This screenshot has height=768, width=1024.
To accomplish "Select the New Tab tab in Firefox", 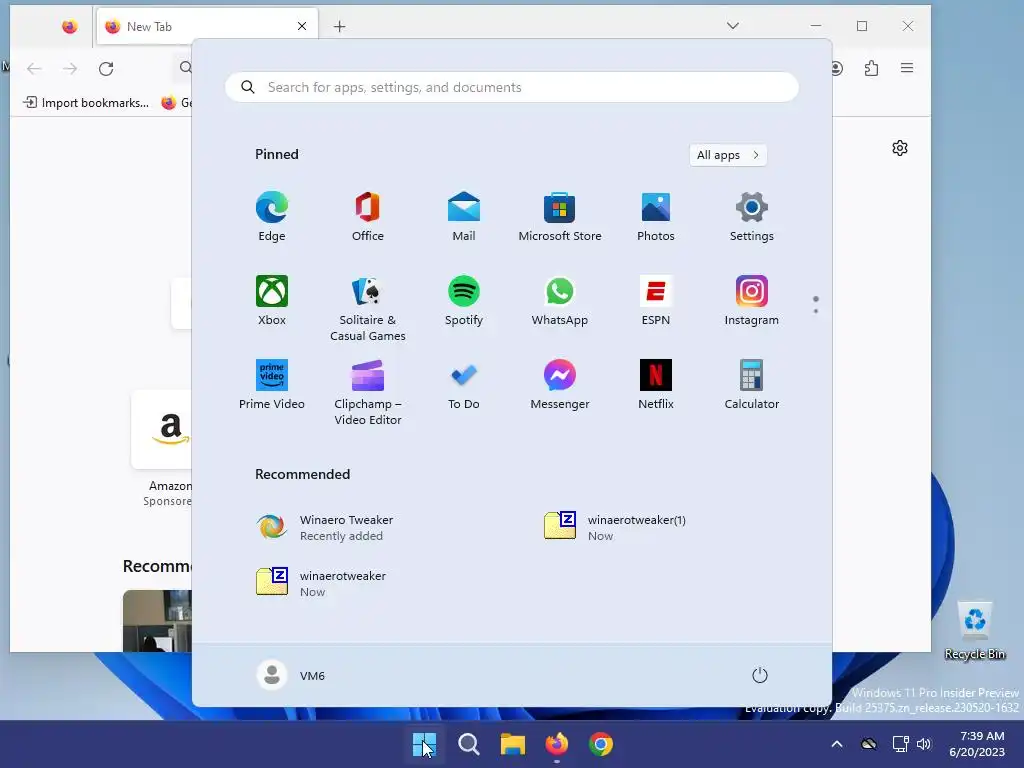I will pos(207,27).
